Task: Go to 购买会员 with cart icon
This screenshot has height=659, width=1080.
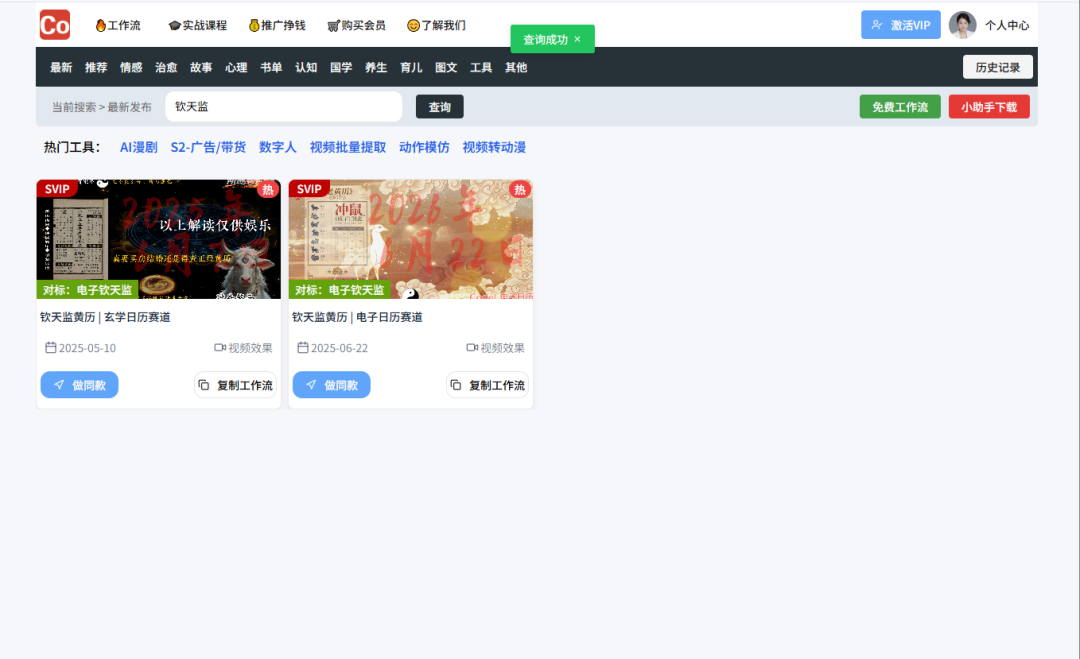Action: click(x=356, y=25)
